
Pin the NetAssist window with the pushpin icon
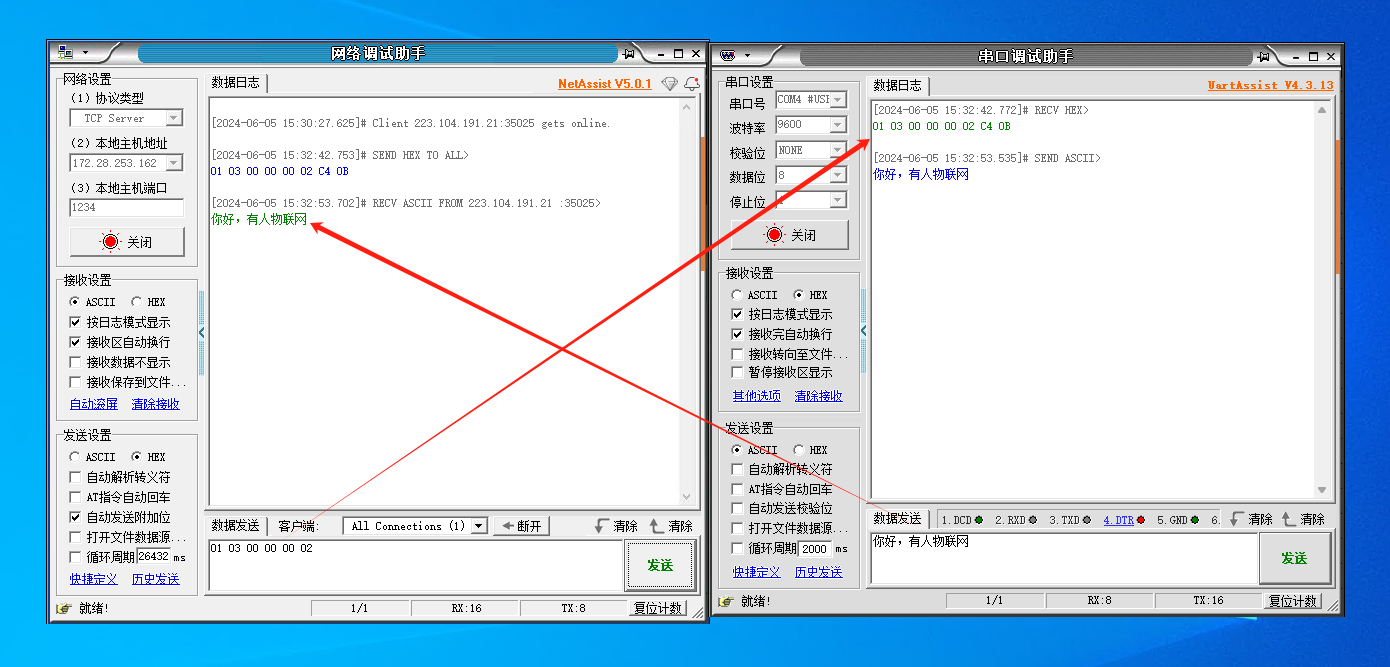(629, 53)
